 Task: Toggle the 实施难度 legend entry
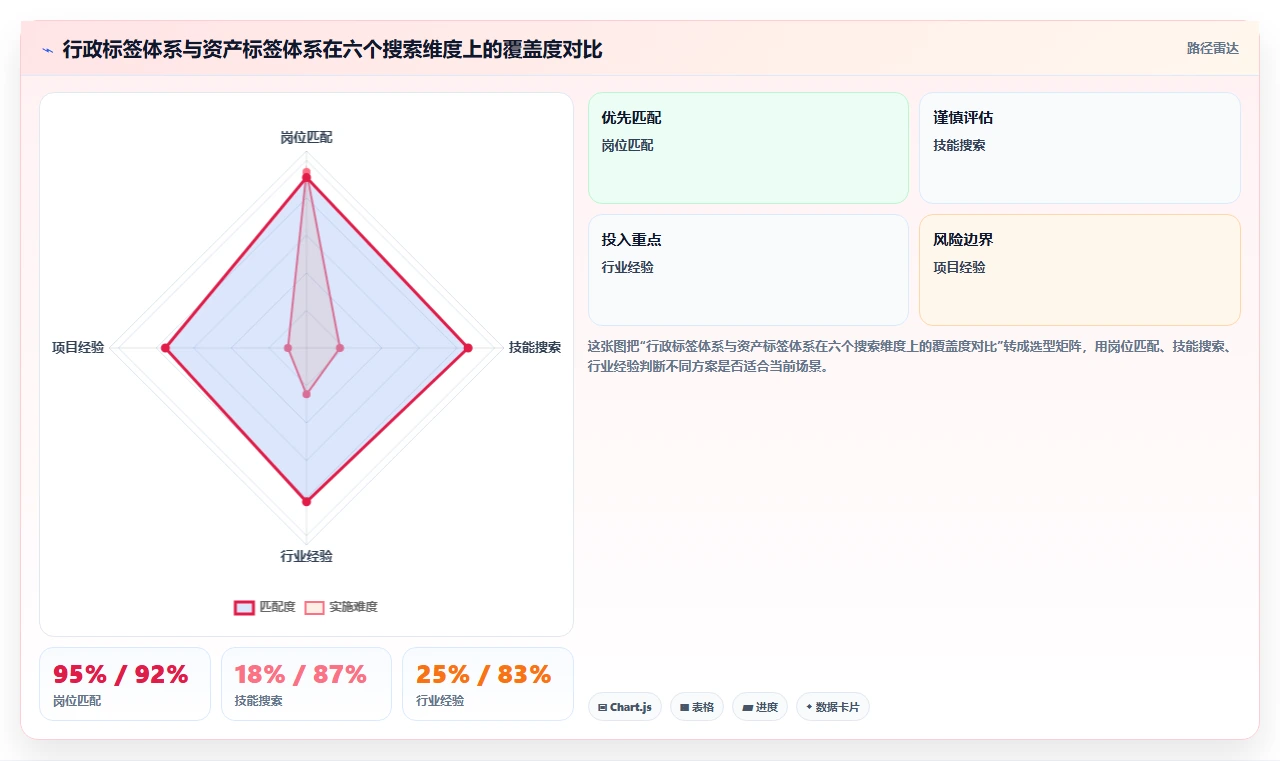(341, 607)
